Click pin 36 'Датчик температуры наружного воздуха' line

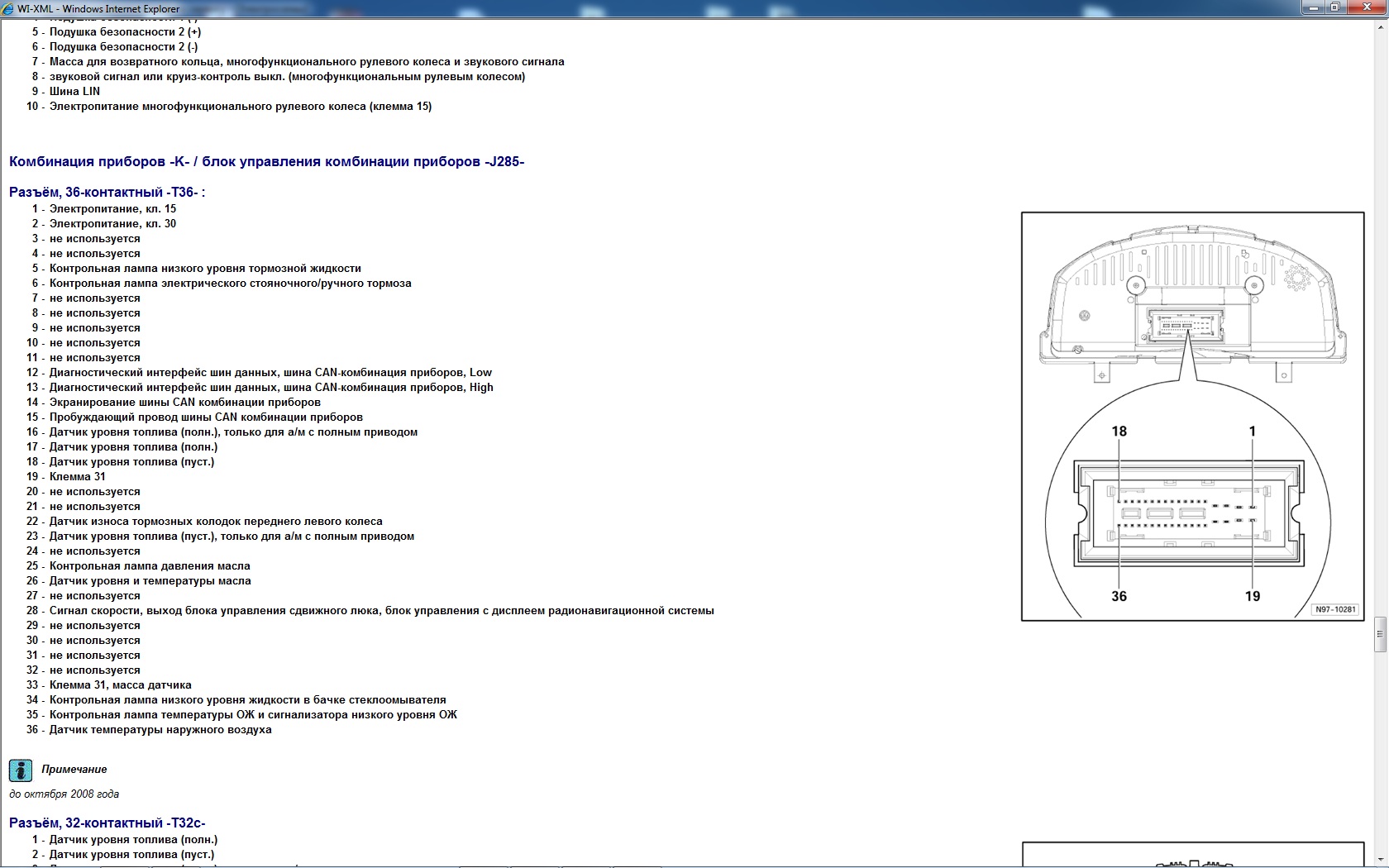coord(160,729)
